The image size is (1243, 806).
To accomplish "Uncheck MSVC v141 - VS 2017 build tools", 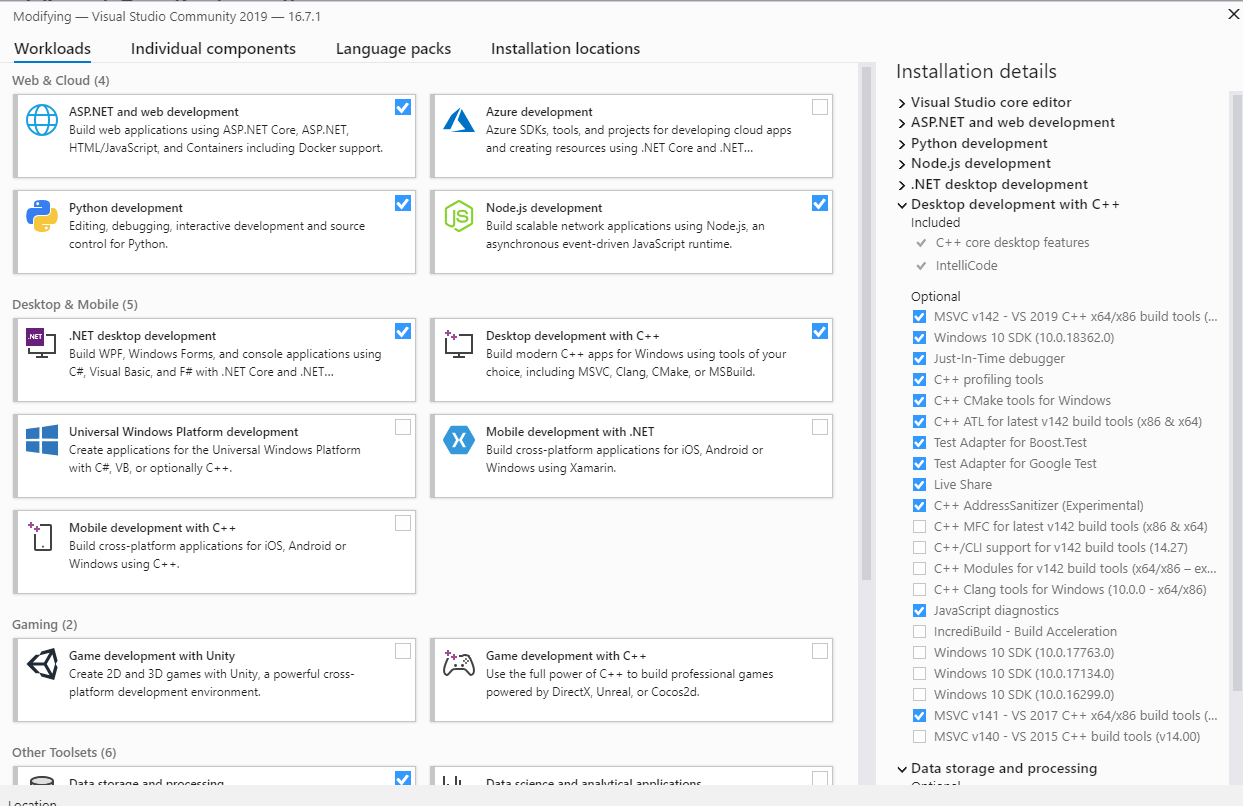I will [919, 715].
